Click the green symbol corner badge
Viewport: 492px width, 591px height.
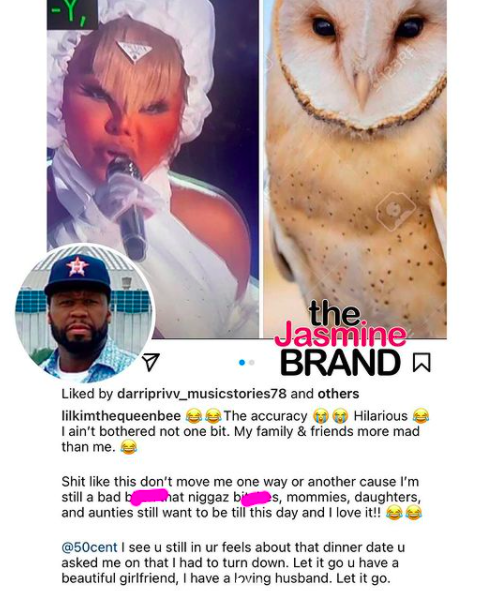point(72,14)
